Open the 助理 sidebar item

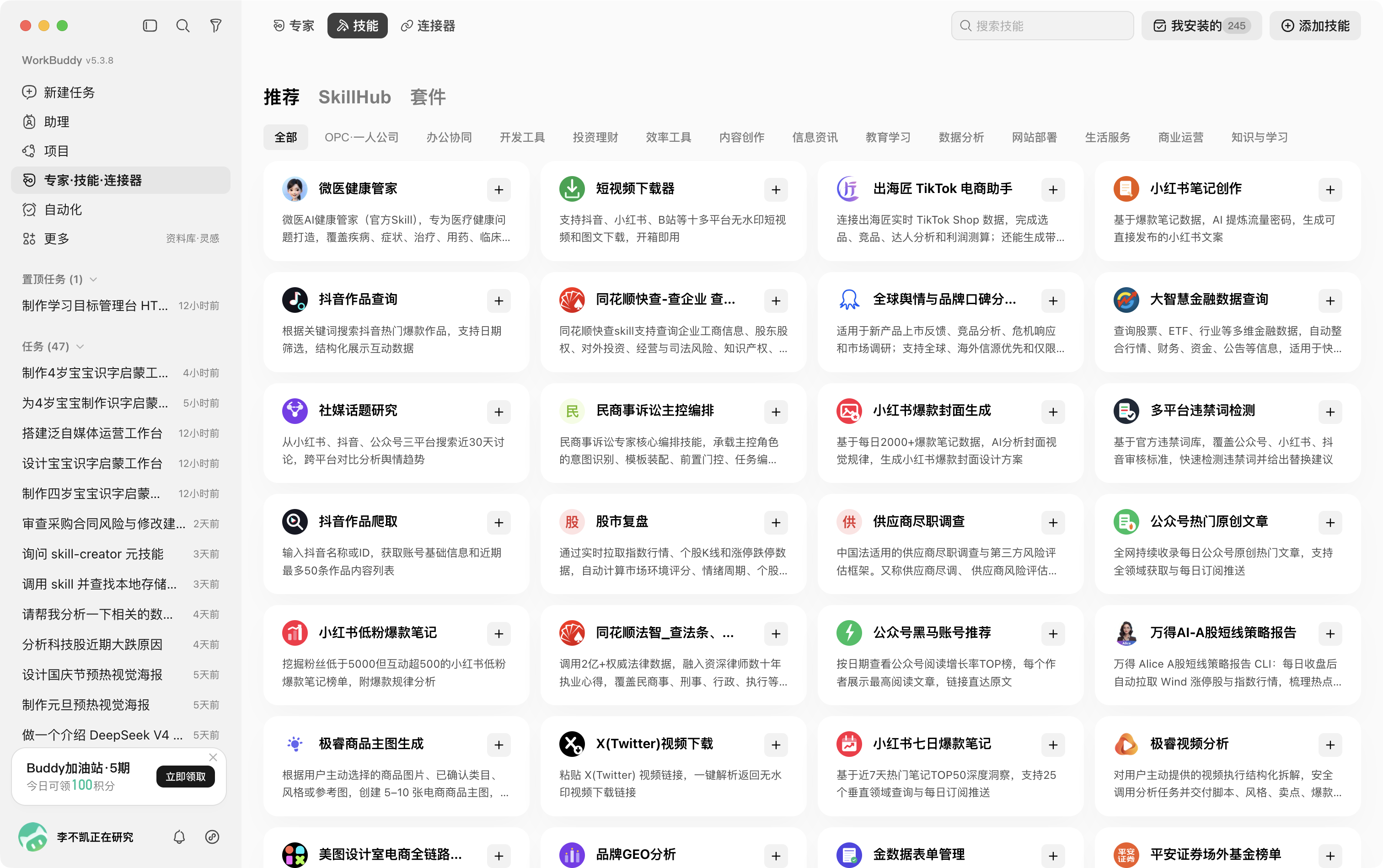tap(121, 122)
